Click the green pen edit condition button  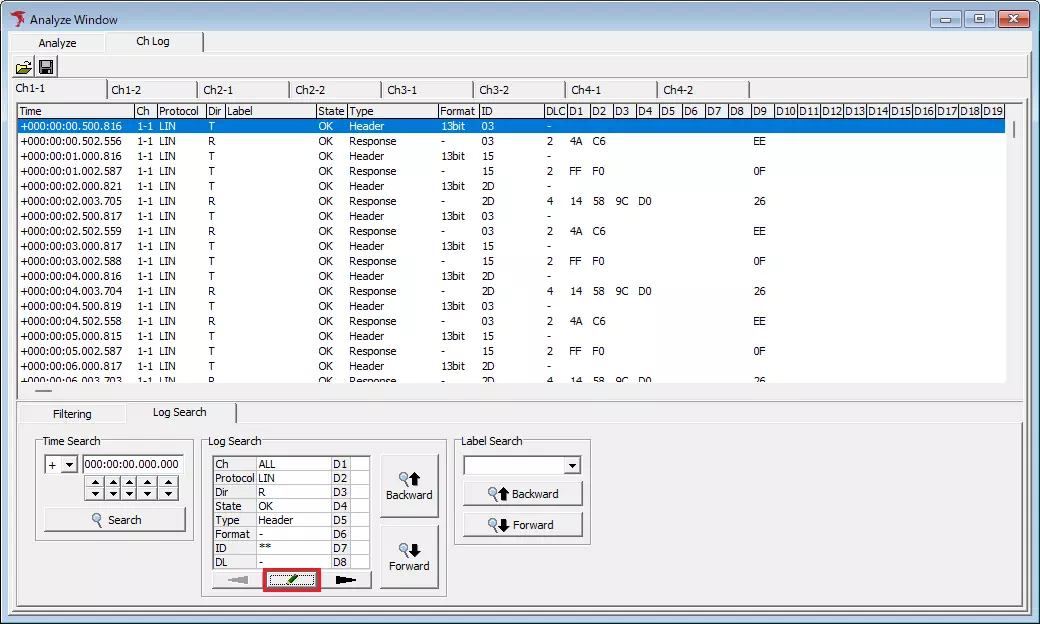click(292, 579)
